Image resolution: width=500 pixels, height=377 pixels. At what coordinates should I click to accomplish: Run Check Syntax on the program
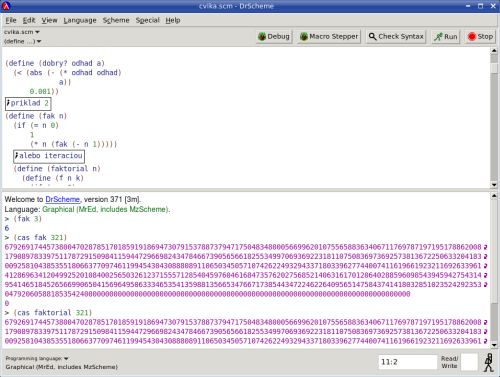pyautogui.click(x=396, y=36)
